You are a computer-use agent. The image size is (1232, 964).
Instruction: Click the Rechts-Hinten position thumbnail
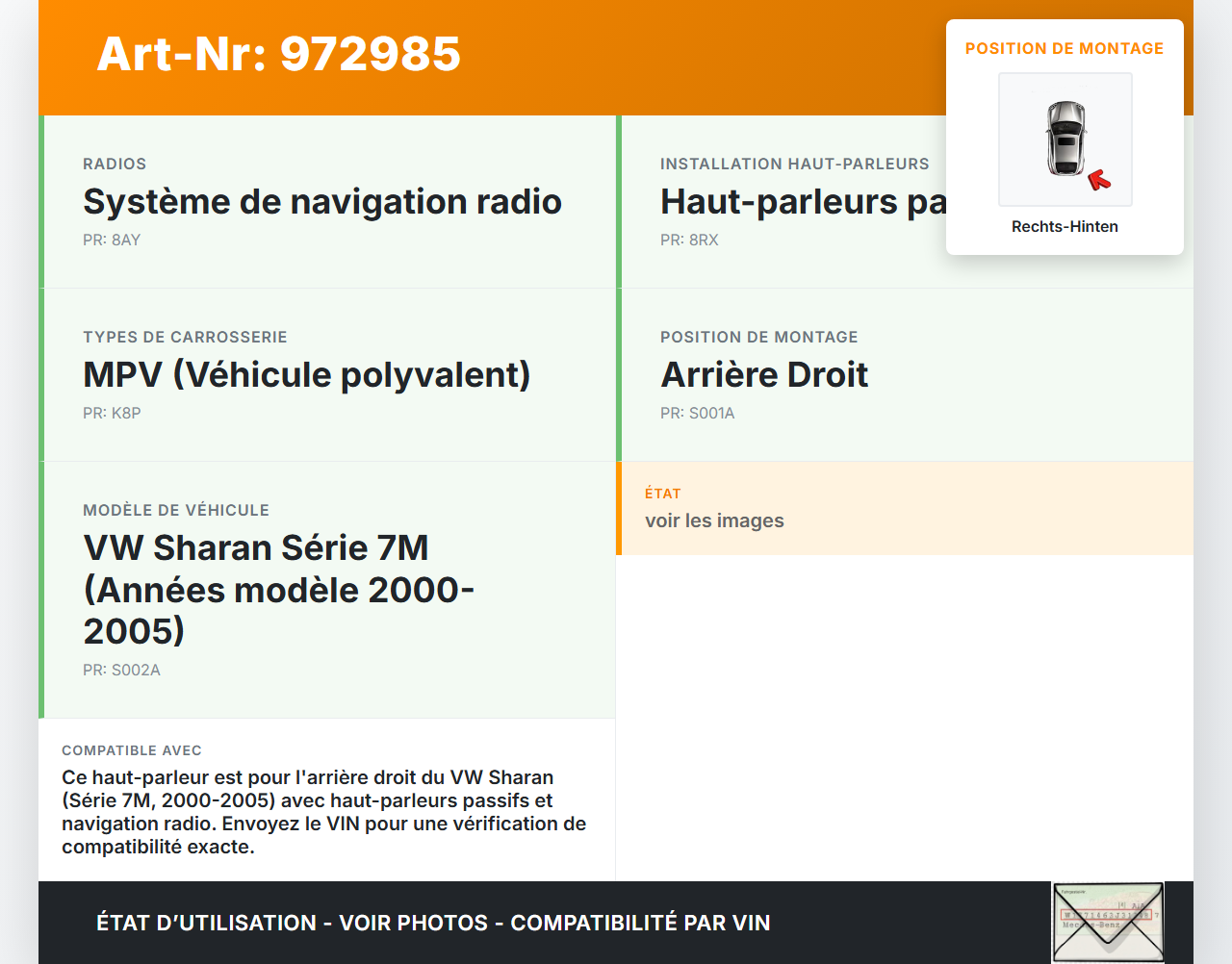(1065, 139)
